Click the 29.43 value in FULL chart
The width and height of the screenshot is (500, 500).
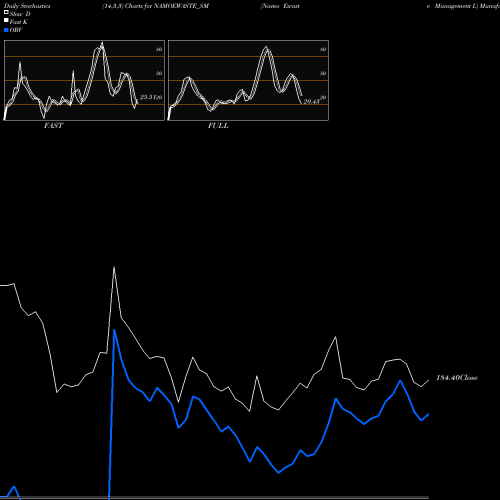pos(311,101)
